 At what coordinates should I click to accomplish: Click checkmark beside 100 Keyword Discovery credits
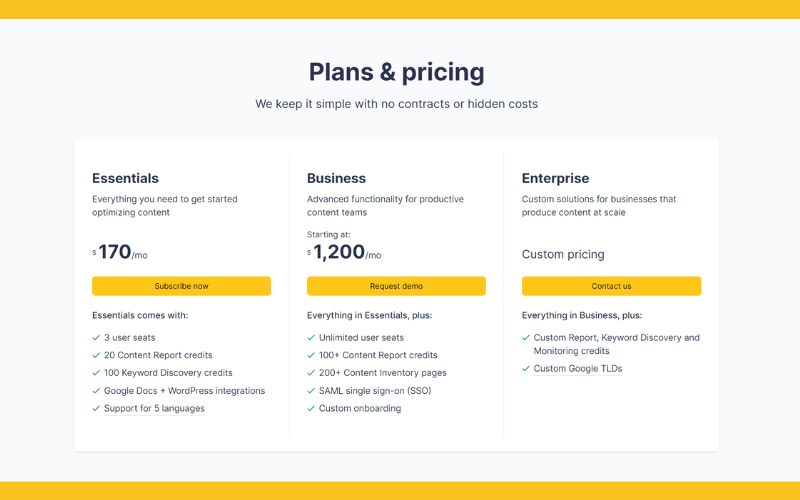pos(96,373)
